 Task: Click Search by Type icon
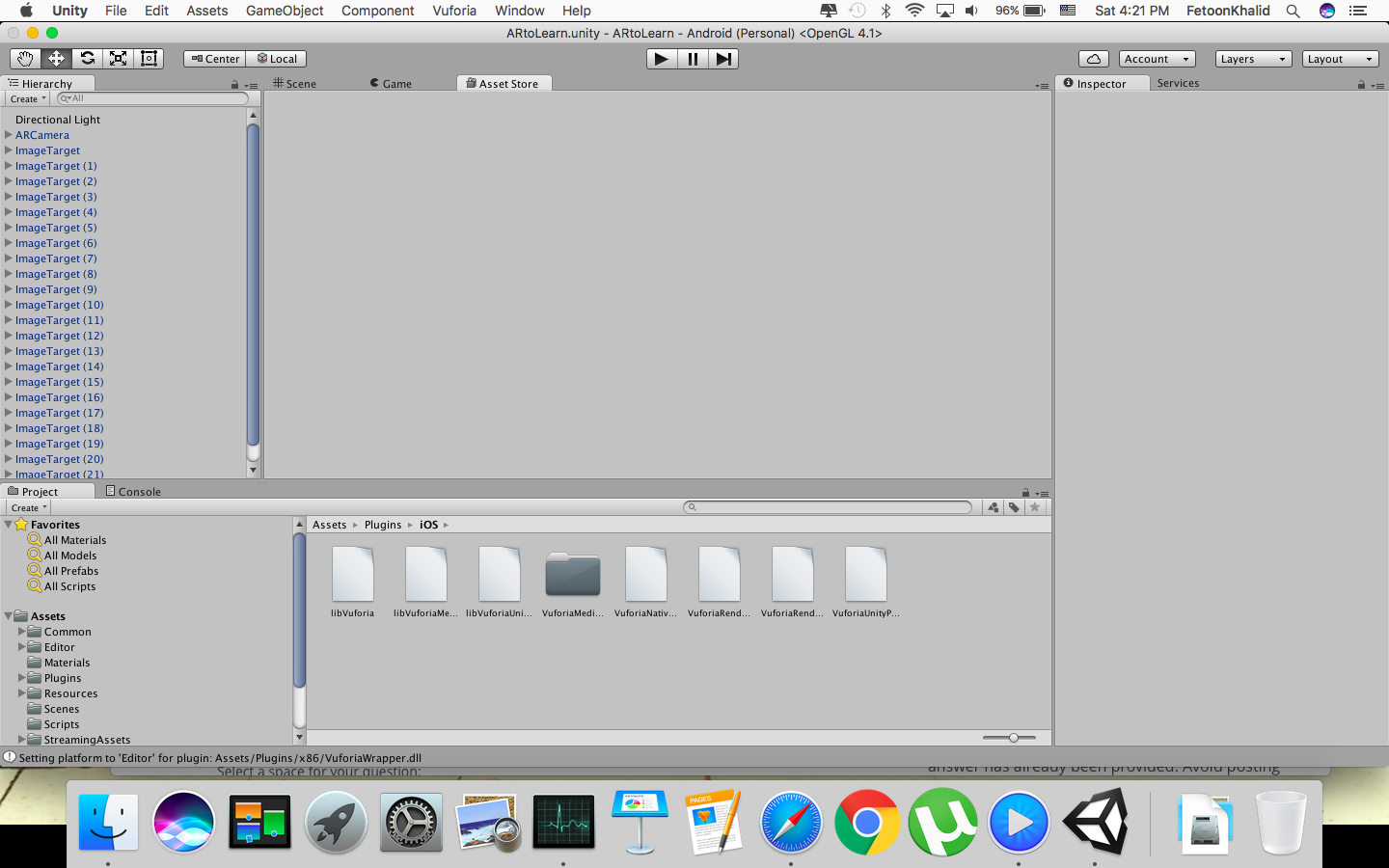click(994, 507)
